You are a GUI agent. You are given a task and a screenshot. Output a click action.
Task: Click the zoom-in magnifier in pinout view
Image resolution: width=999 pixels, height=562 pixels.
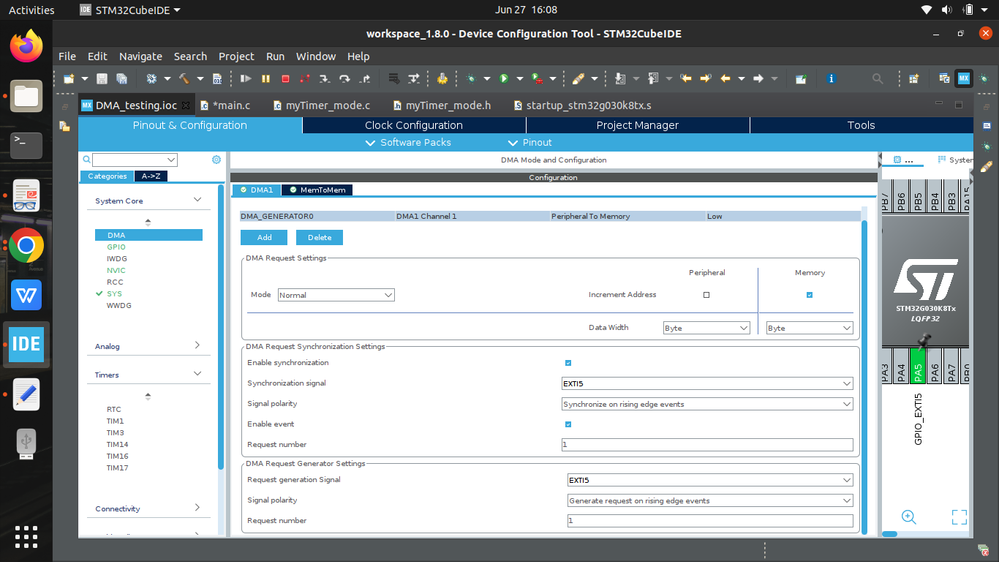tap(909, 517)
